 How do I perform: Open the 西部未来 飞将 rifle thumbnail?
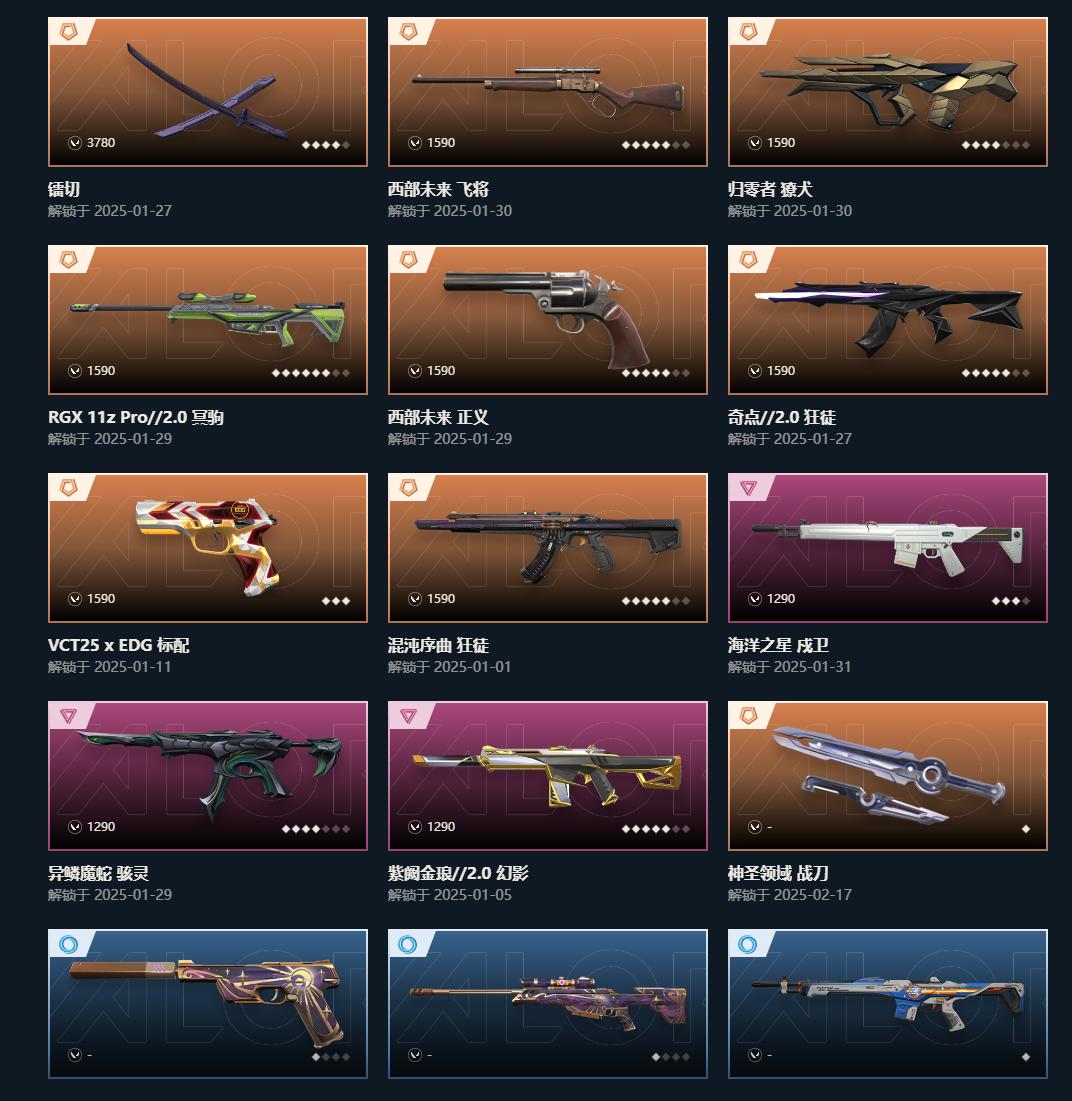pos(548,92)
